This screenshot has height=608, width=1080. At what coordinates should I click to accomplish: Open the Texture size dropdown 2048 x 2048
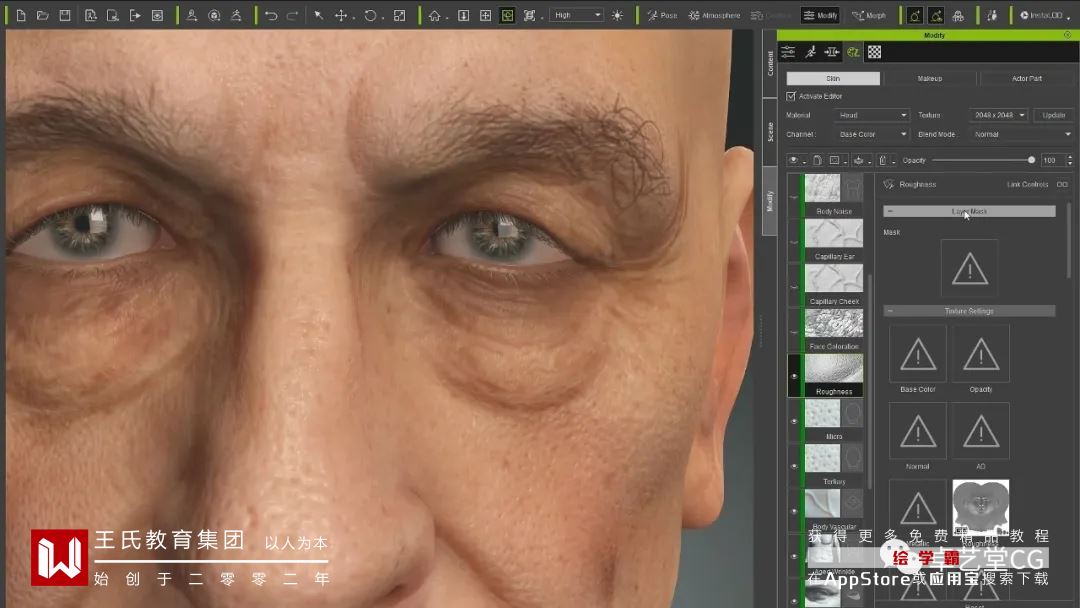pyautogui.click(x=999, y=115)
